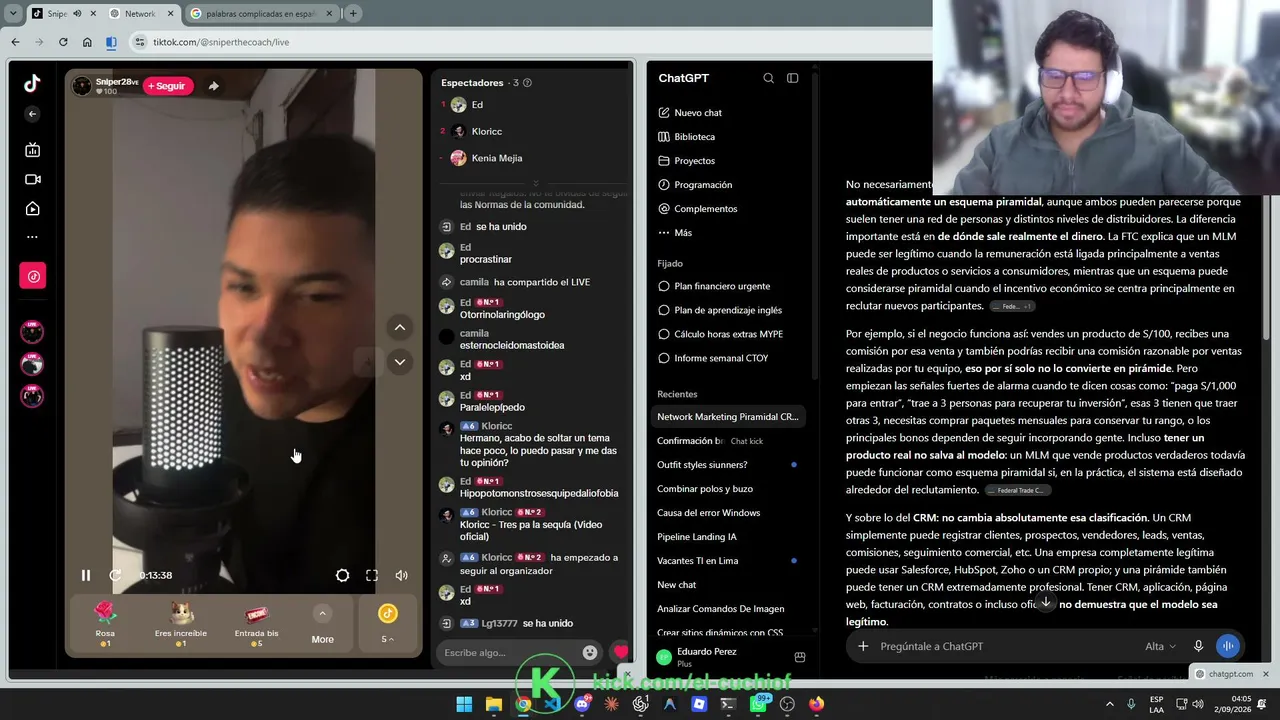
Task: Reload the TikTok page
Action: pos(63,42)
